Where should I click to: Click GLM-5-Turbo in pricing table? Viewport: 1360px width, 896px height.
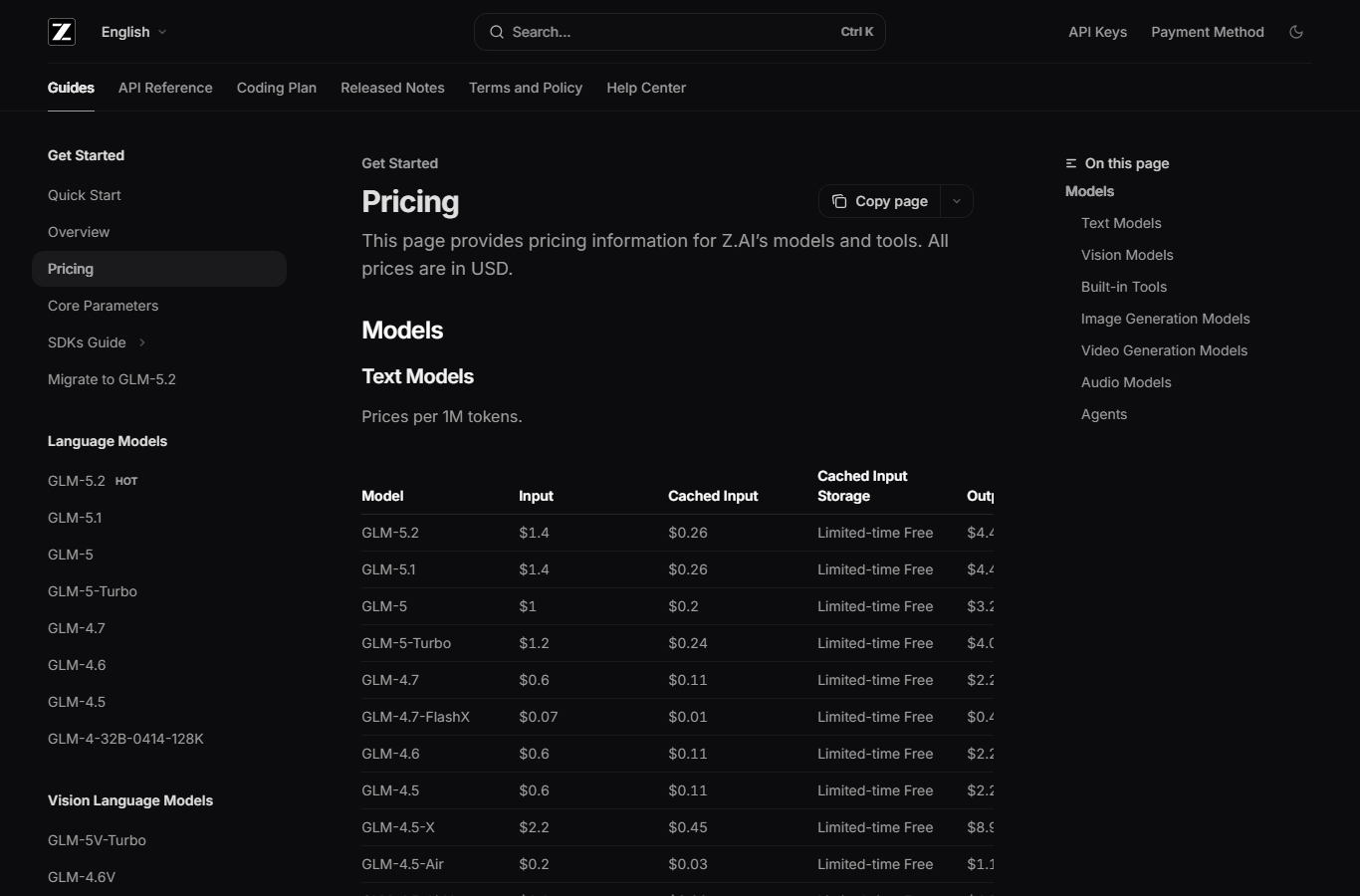click(406, 643)
